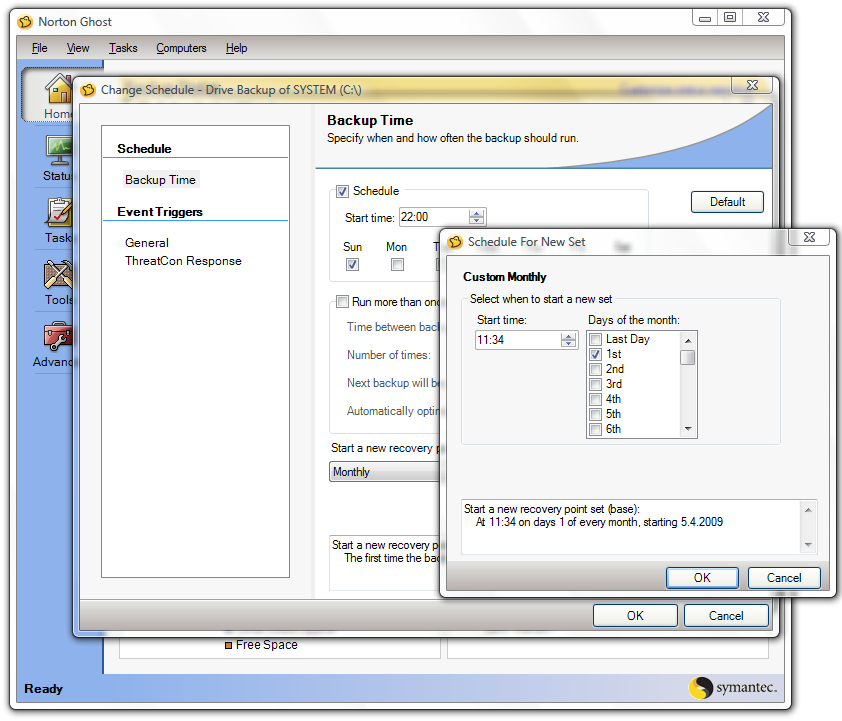Click the Norton Ghost title bar icon

[25, 22]
